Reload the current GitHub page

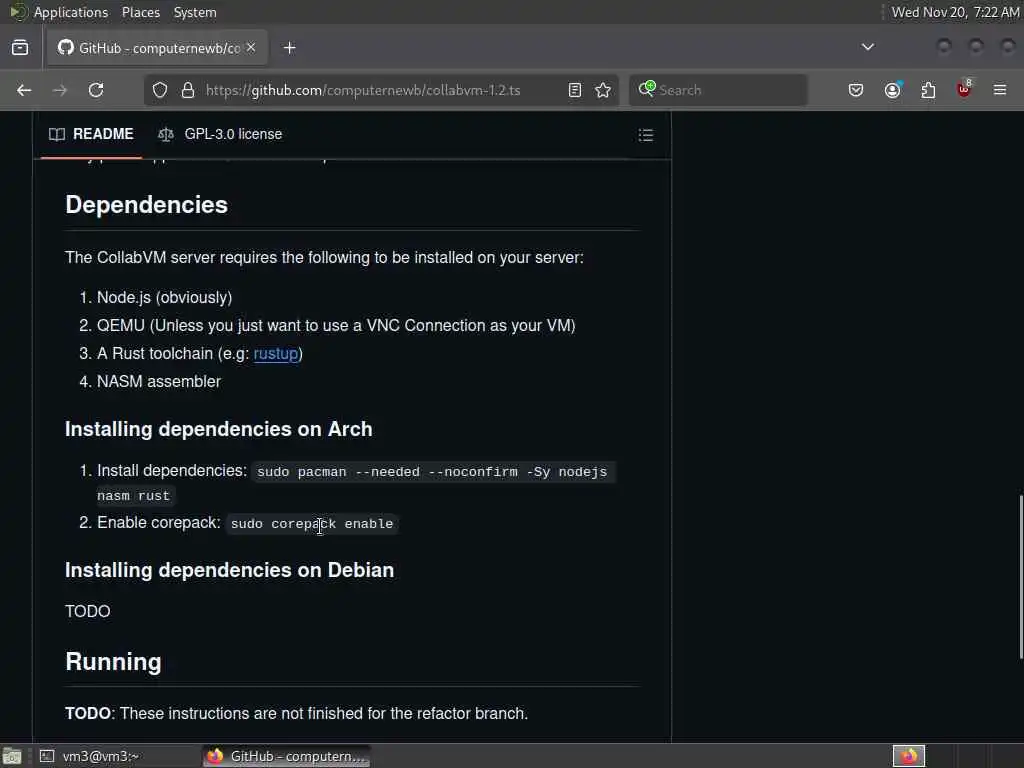click(96, 90)
